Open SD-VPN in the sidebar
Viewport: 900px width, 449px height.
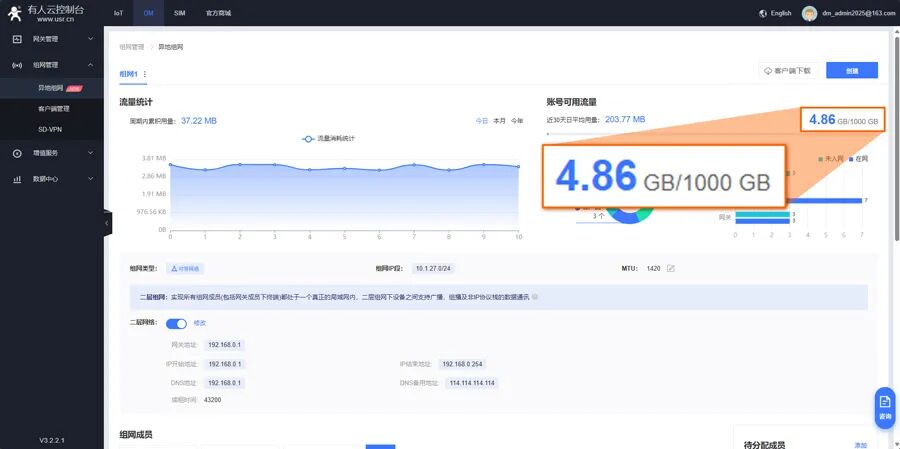[51, 129]
